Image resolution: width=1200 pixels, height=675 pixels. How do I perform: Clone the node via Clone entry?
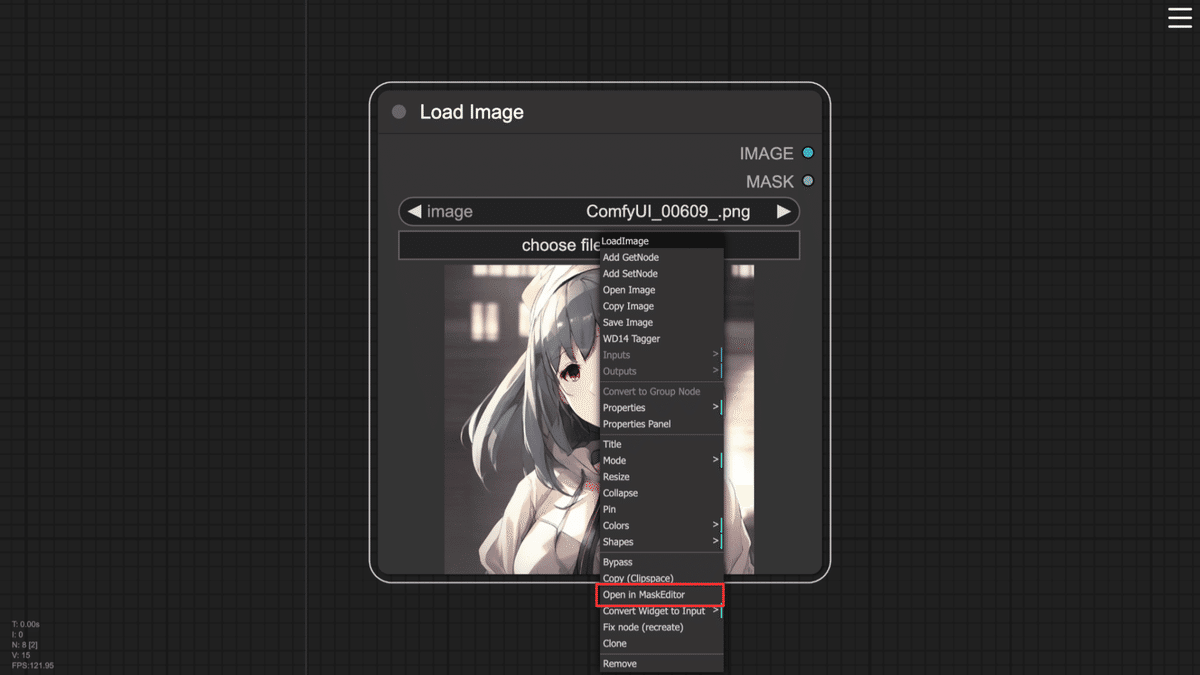click(x=661, y=643)
